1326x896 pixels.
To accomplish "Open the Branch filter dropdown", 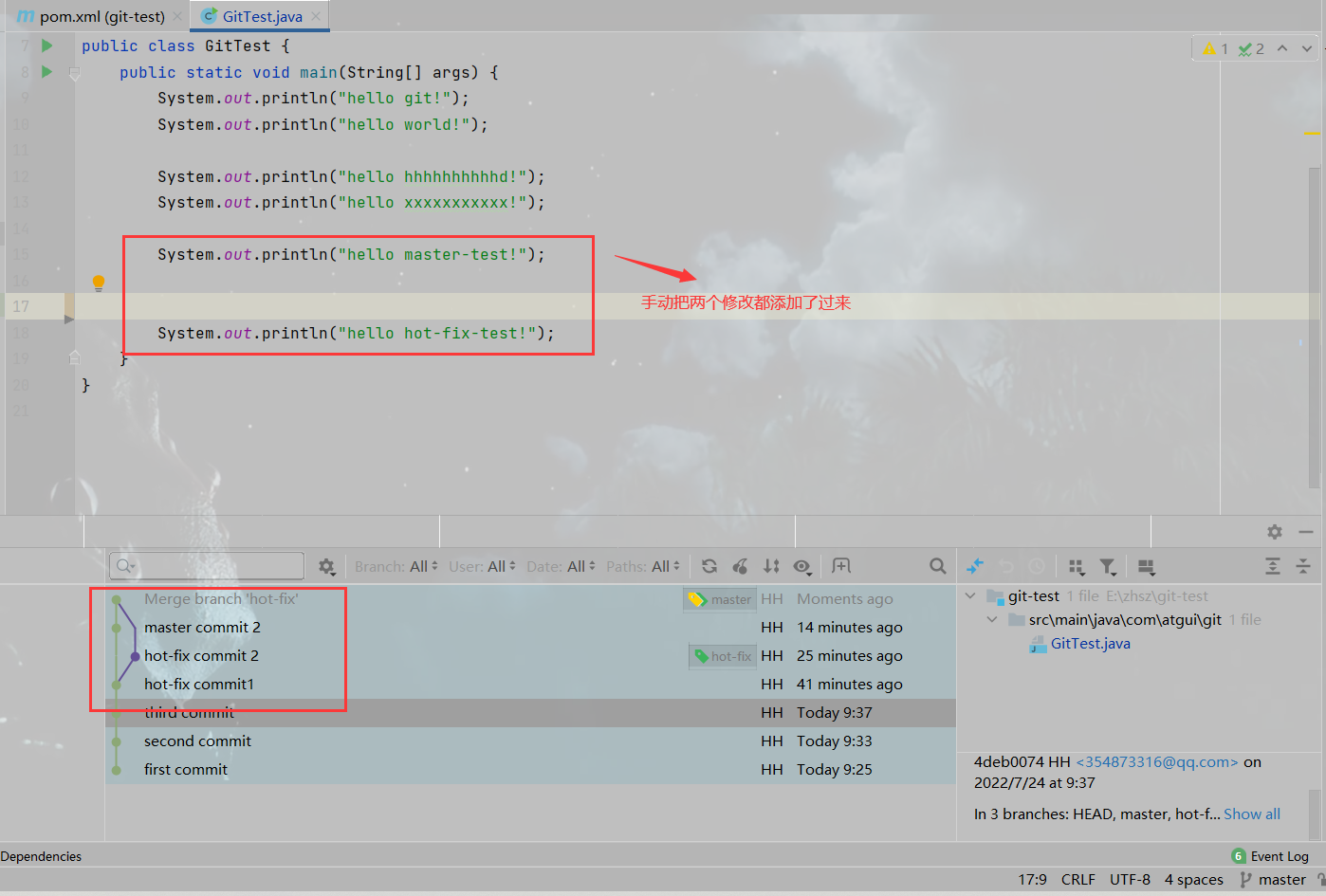I will [396, 566].
